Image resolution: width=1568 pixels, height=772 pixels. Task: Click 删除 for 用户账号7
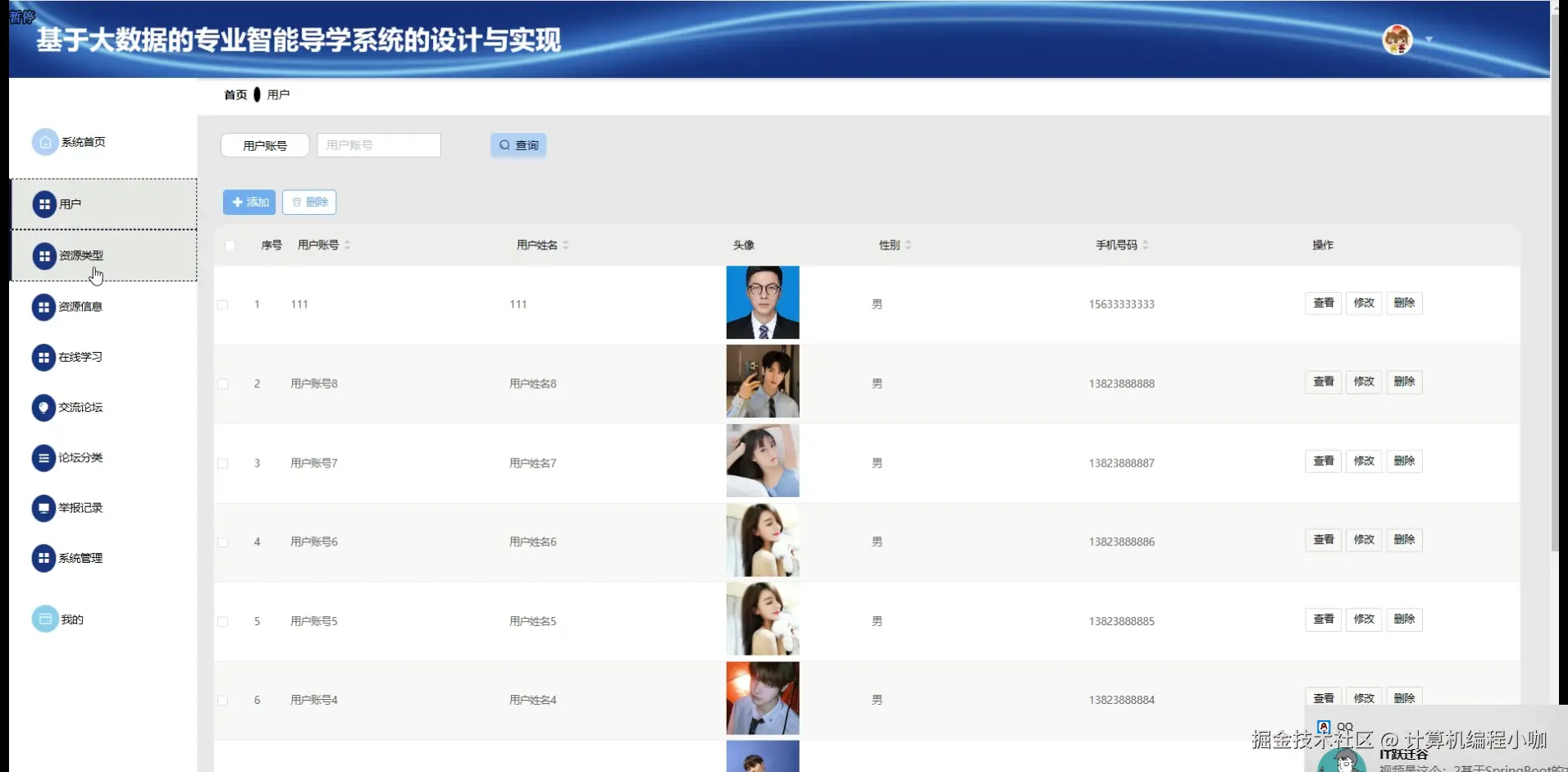pyautogui.click(x=1404, y=461)
